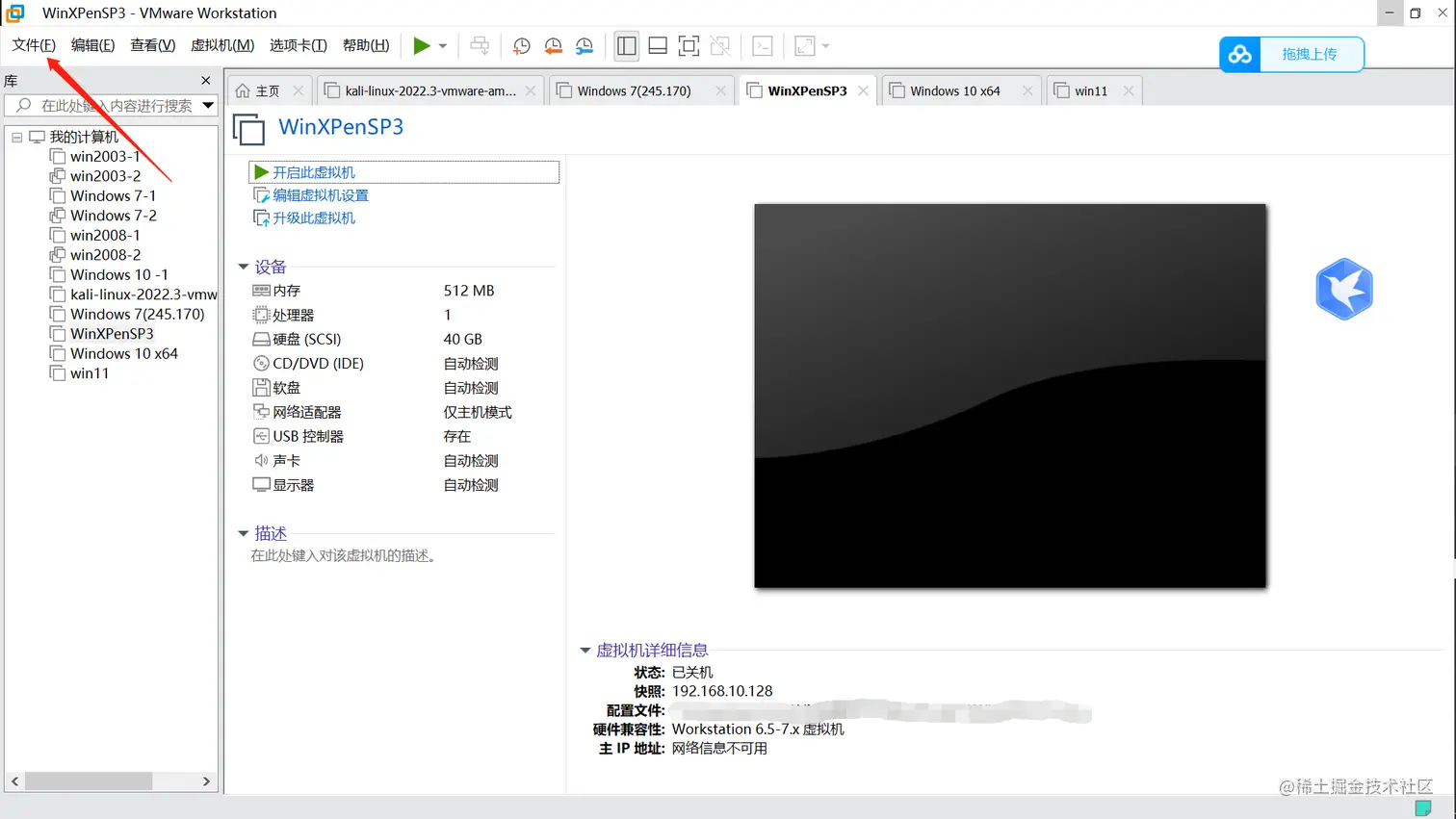The width and height of the screenshot is (1456, 819).
Task: Toggle Unity mode in the toolbar
Action: 720,45
